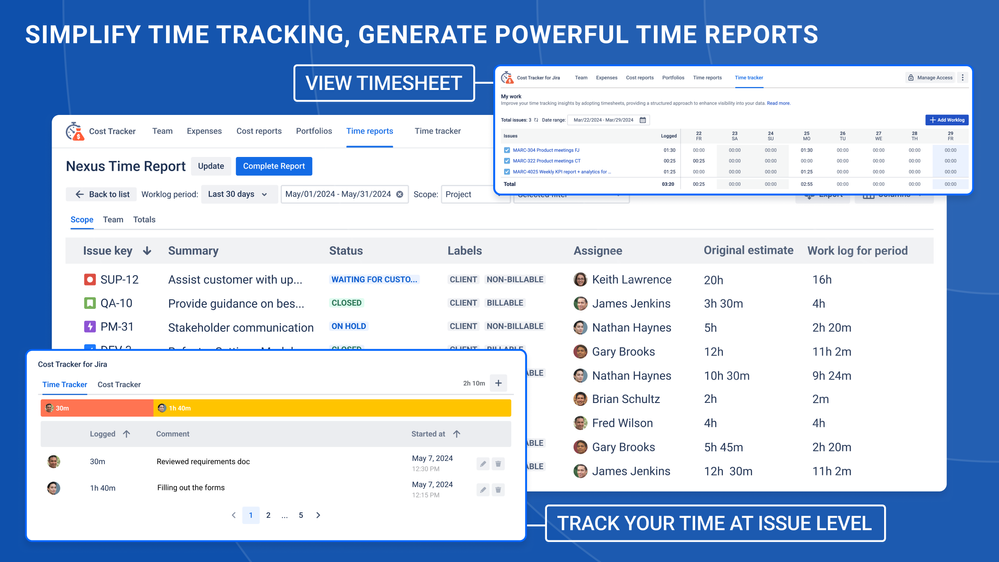Click the yellow 1h 40m segment of the time bar
The image size is (999, 562).
[x=332, y=408]
